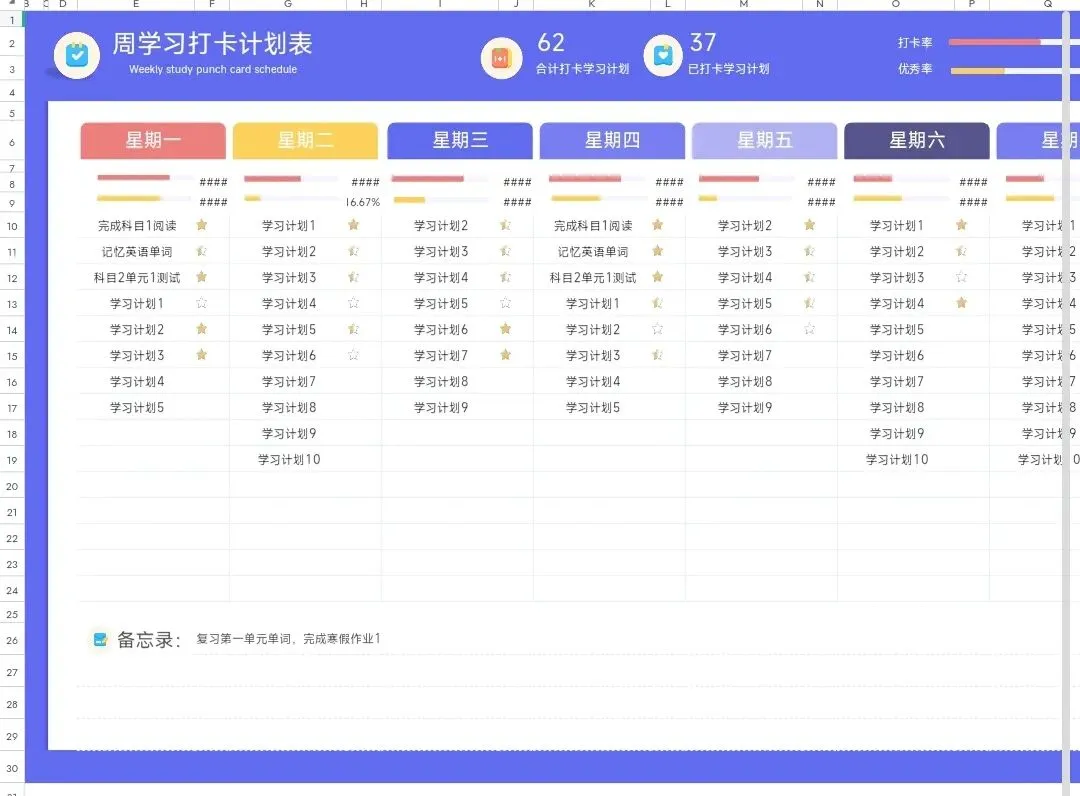Screen dimensions: 1080x796
Task: Click the yellow progress bar under 星期三
Action: pyautogui.click(x=409, y=200)
